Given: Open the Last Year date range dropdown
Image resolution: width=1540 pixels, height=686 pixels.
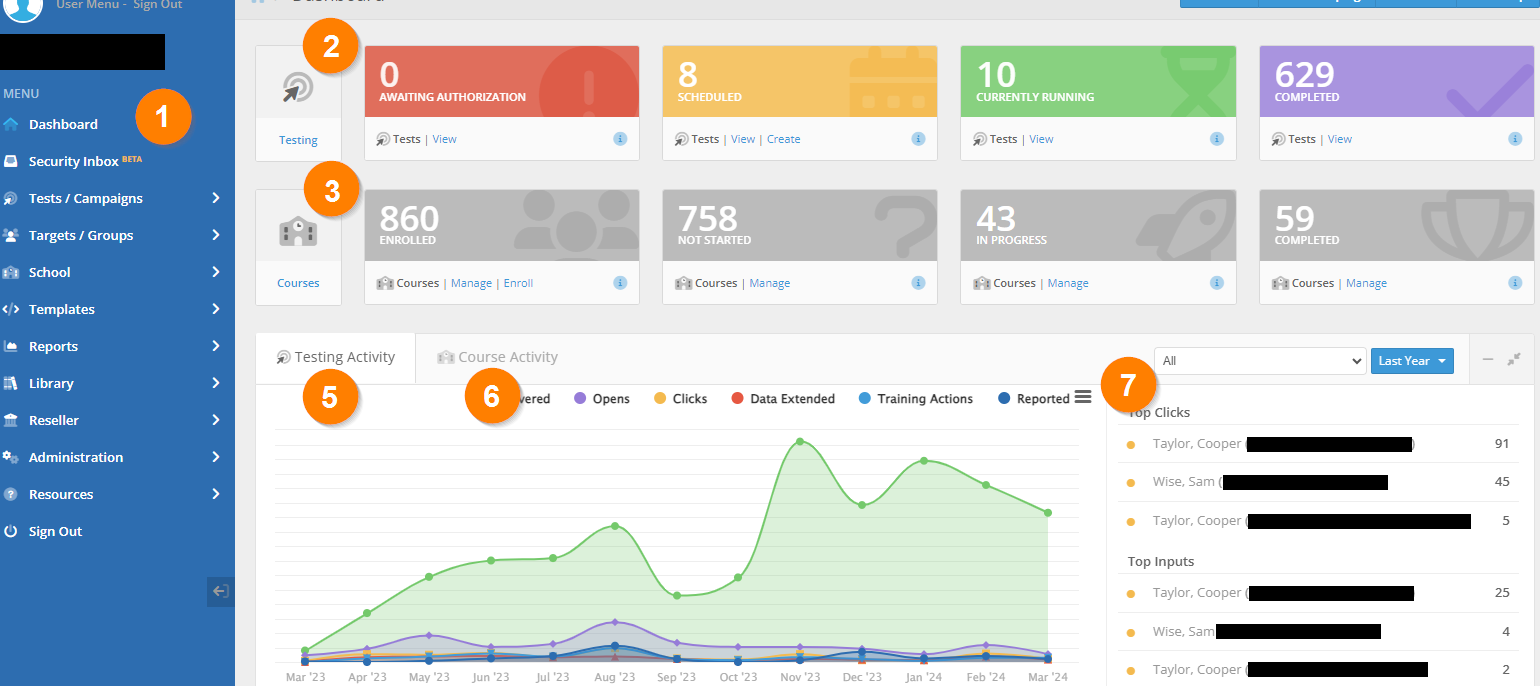Looking at the screenshot, I should [1411, 361].
